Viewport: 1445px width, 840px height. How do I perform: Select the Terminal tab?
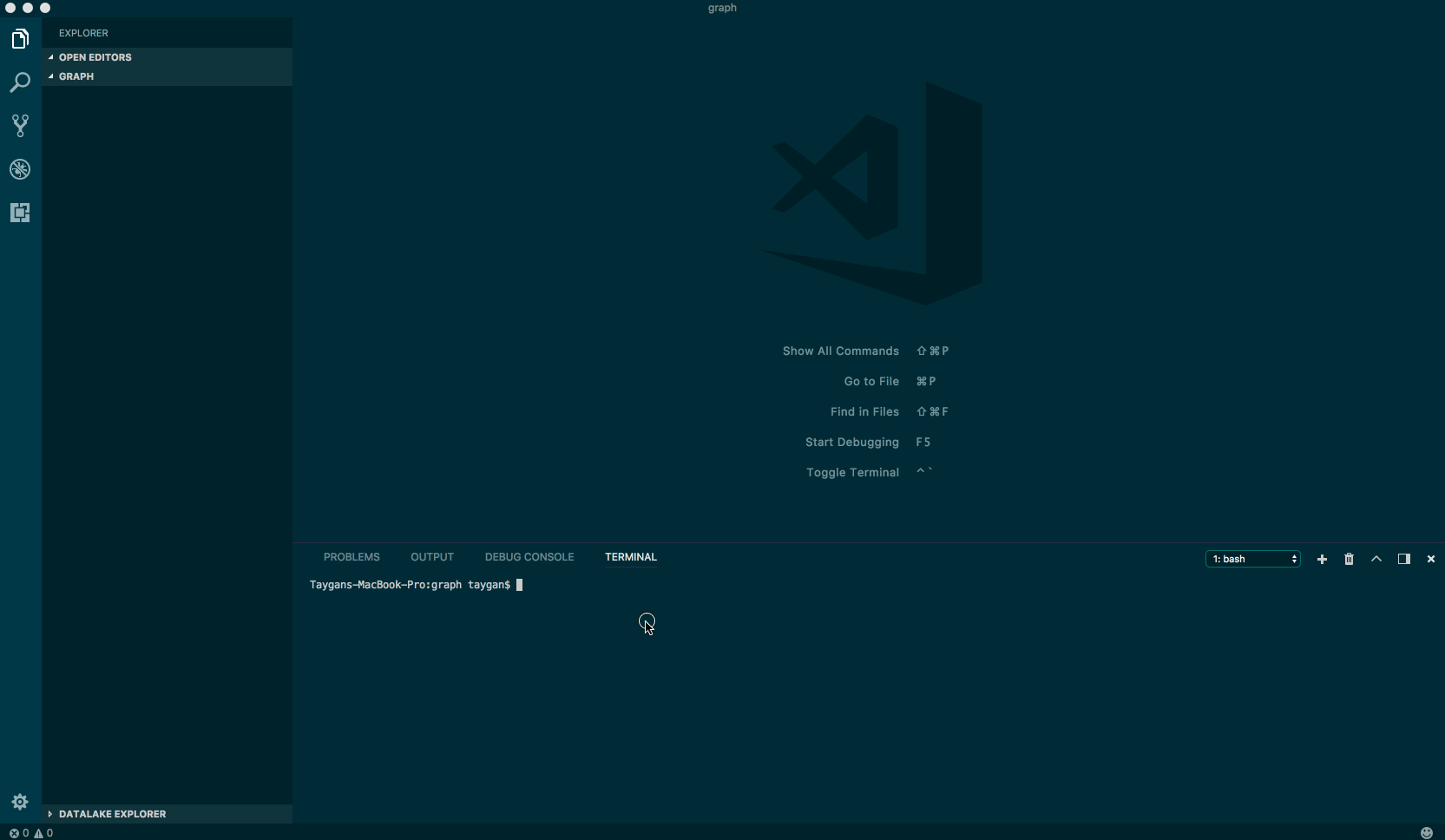(631, 557)
